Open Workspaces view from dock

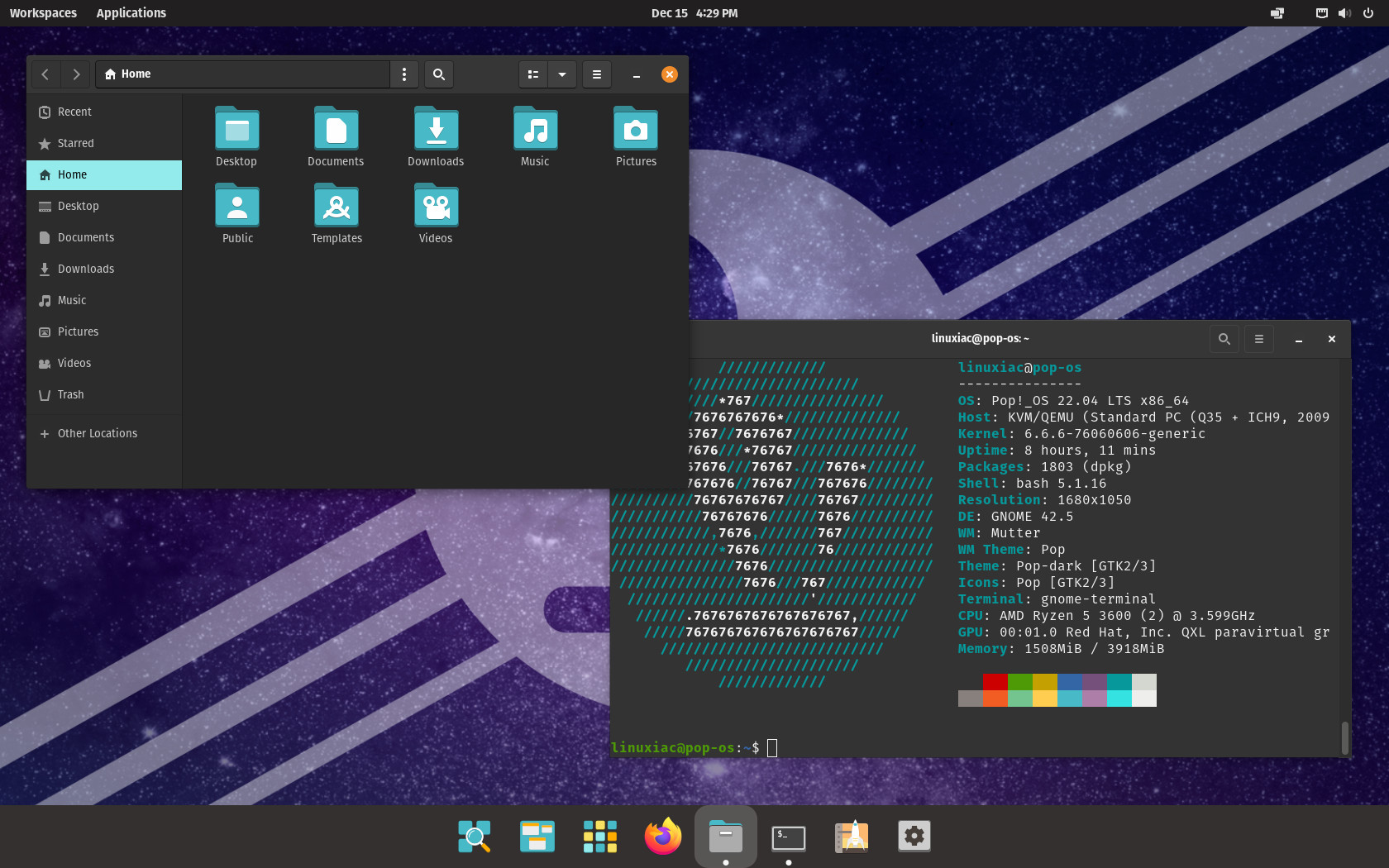pos(537,837)
